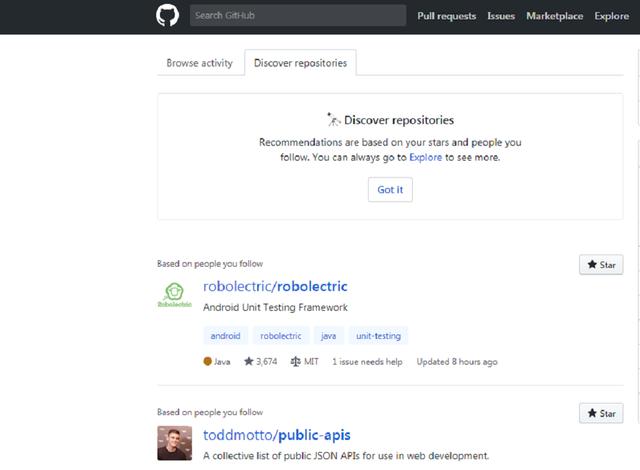640x470 pixels.
Task: Follow the Explore link in recommendations text
Action: [424, 157]
